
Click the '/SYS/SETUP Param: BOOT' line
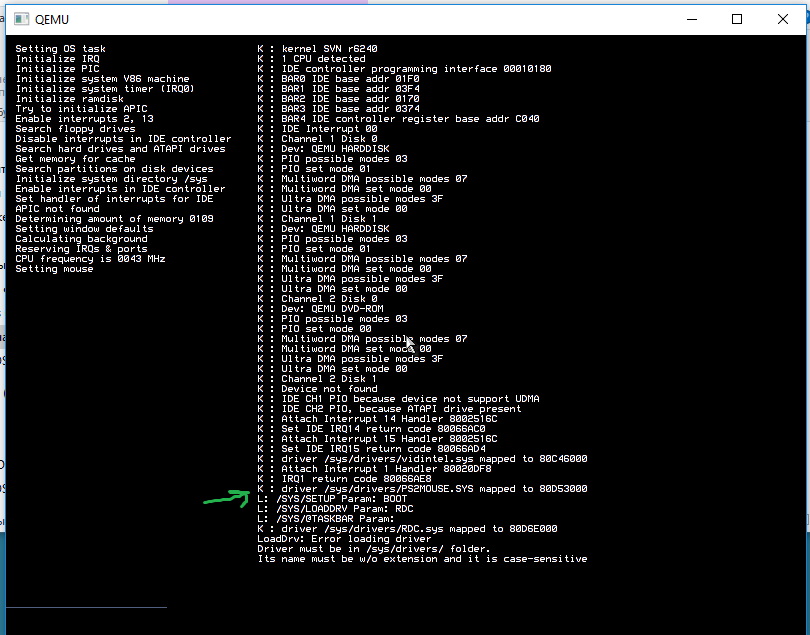pyautogui.click(x=332, y=499)
